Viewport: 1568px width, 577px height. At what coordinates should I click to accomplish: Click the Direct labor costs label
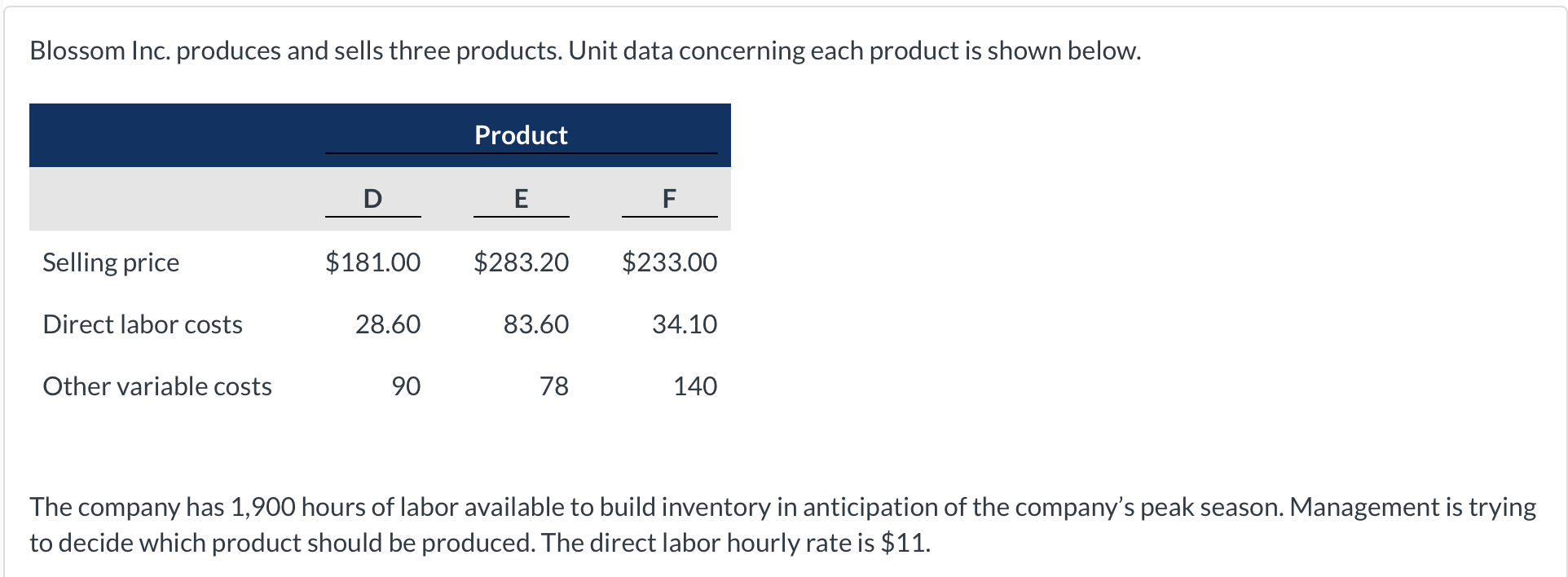143,324
